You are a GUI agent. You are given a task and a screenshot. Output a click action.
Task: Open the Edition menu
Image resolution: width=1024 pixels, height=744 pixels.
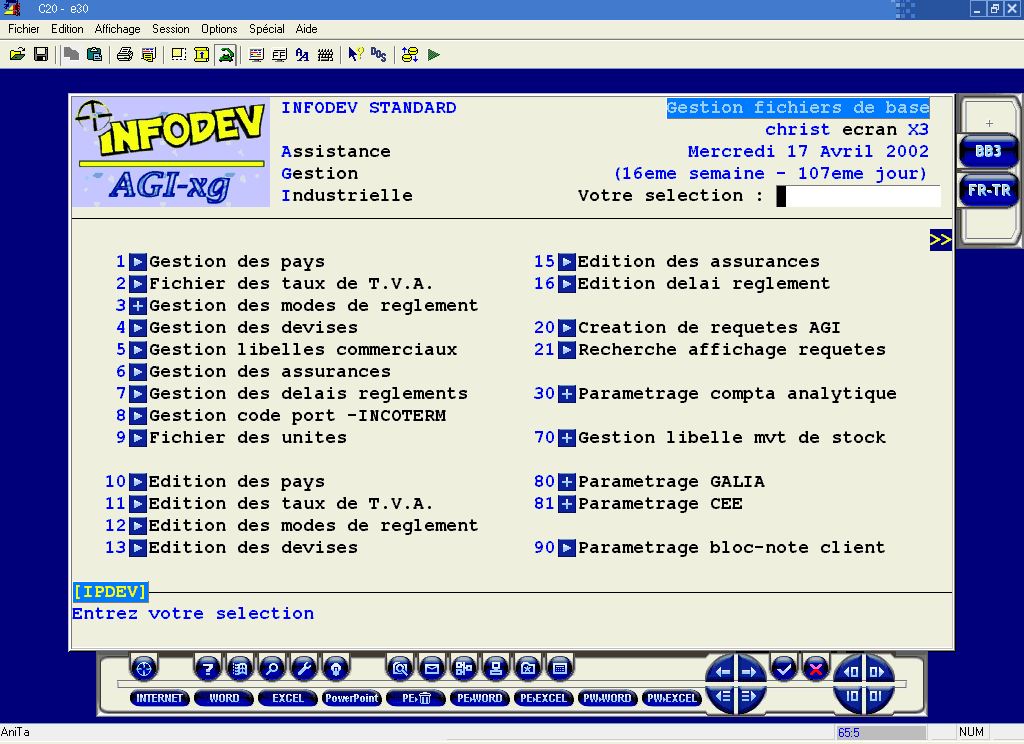[x=67, y=29]
